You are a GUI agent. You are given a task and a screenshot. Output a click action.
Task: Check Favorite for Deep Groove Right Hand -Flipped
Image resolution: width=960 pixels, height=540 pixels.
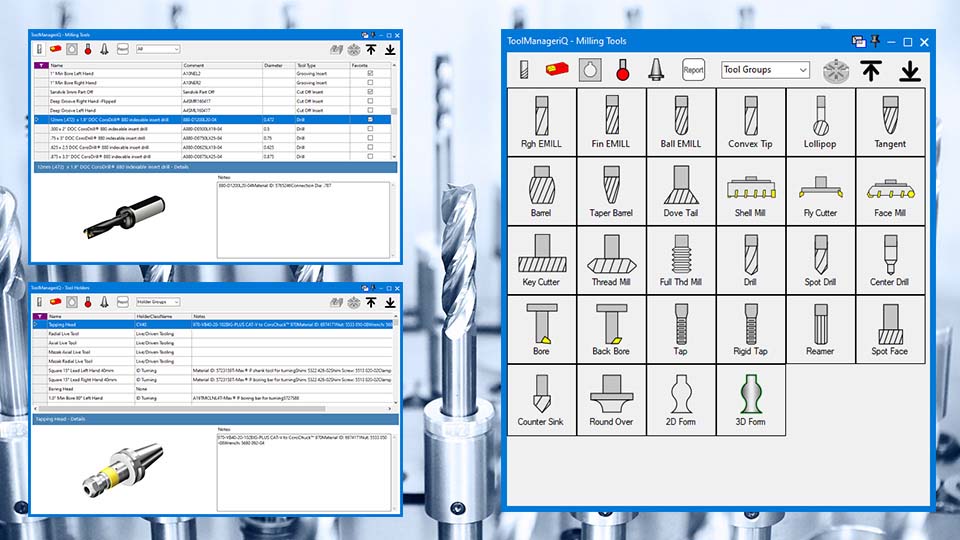370,101
